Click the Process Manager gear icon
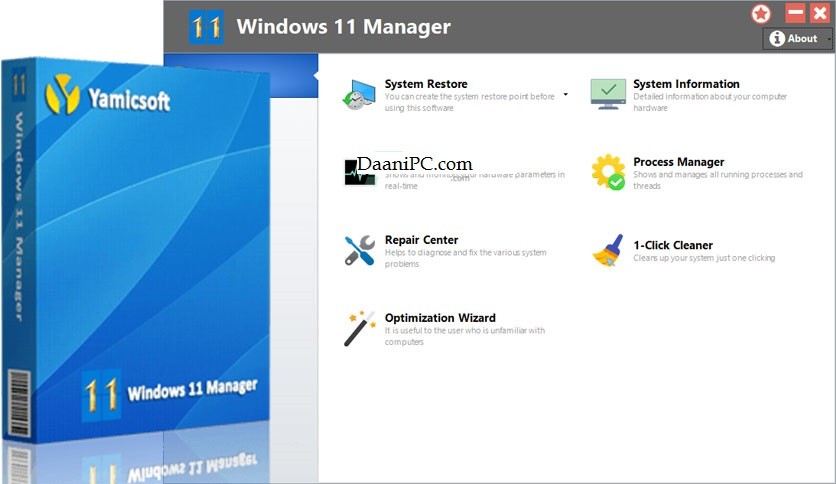The image size is (836, 484). coord(608,172)
